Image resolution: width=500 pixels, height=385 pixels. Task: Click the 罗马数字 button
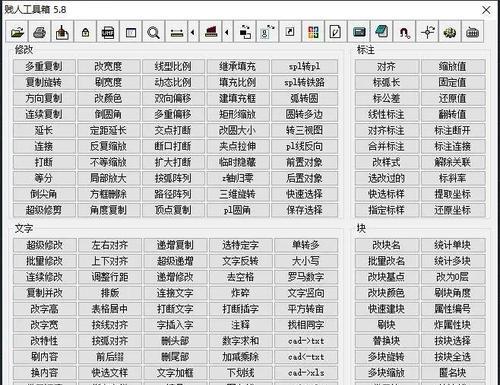pos(306,277)
